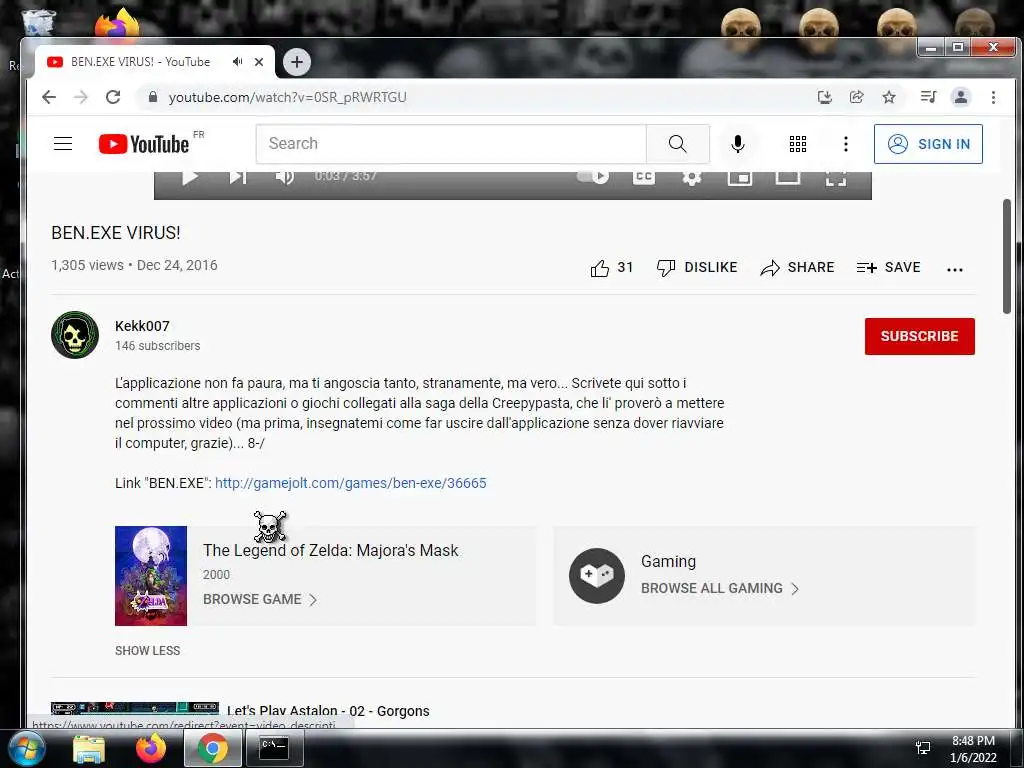Click BROWSE ALL GAMING
The width and height of the screenshot is (1024, 768).
(720, 588)
